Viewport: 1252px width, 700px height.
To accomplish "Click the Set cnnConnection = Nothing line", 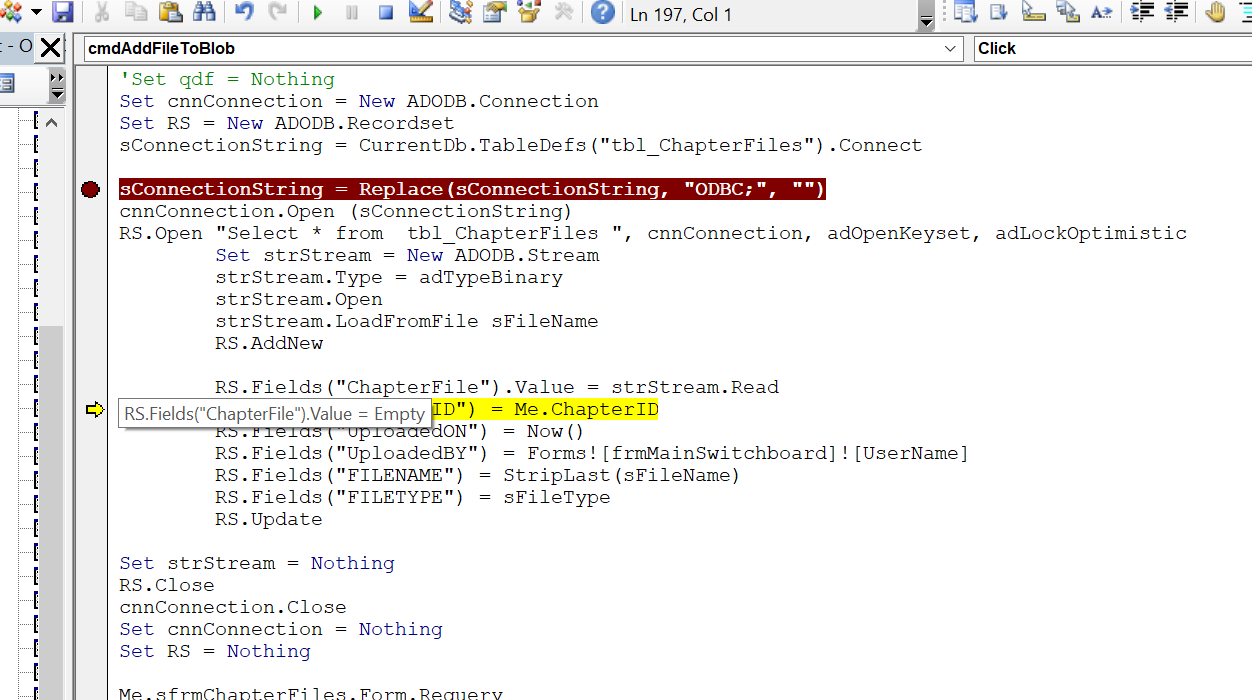I will (x=281, y=629).
